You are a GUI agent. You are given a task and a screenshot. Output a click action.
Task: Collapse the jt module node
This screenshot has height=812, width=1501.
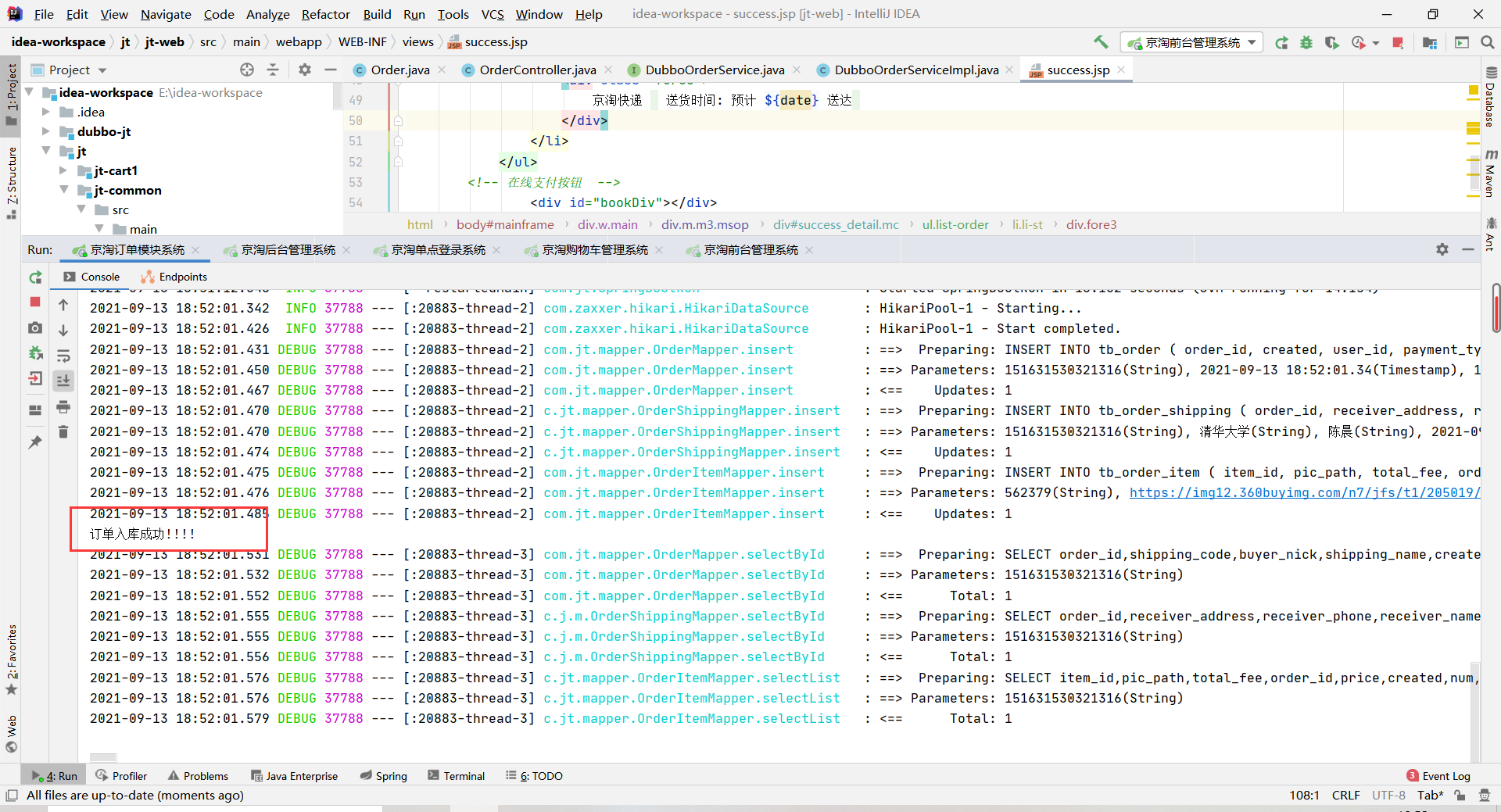[x=46, y=151]
